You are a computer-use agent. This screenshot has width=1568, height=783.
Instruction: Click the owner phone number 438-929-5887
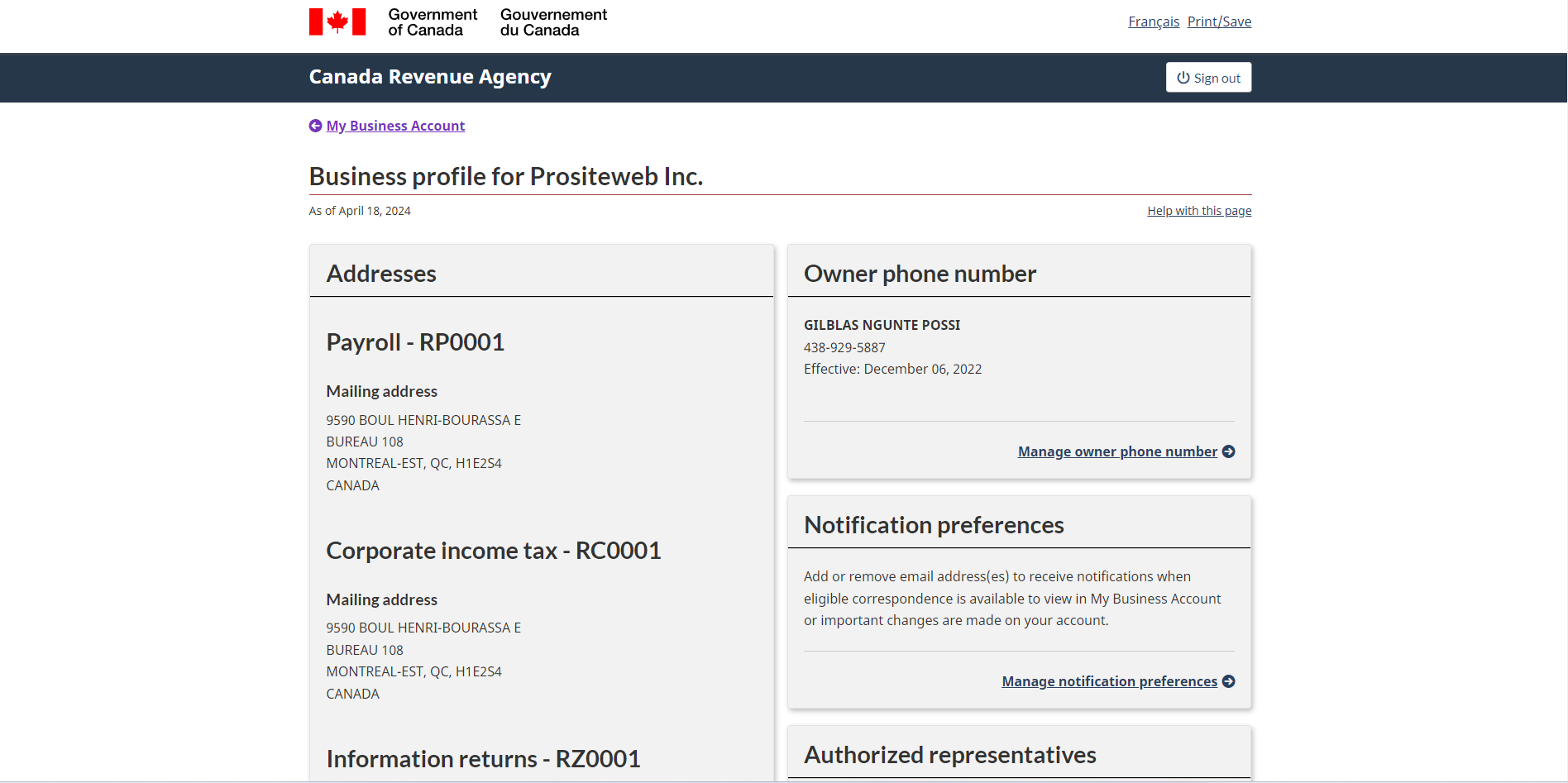tap(844, 348)
